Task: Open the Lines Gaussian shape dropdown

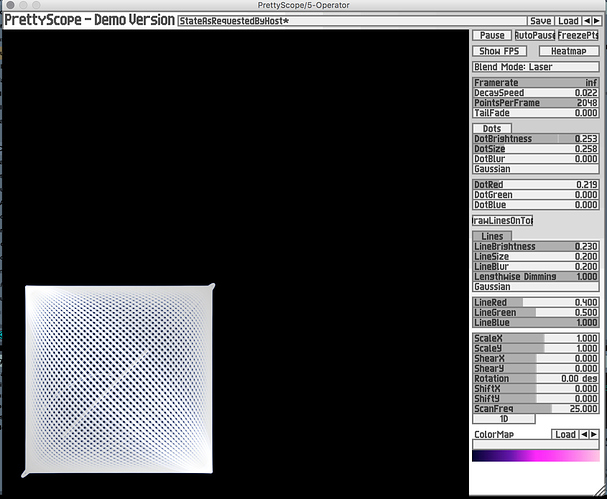Action: (536, 287)
